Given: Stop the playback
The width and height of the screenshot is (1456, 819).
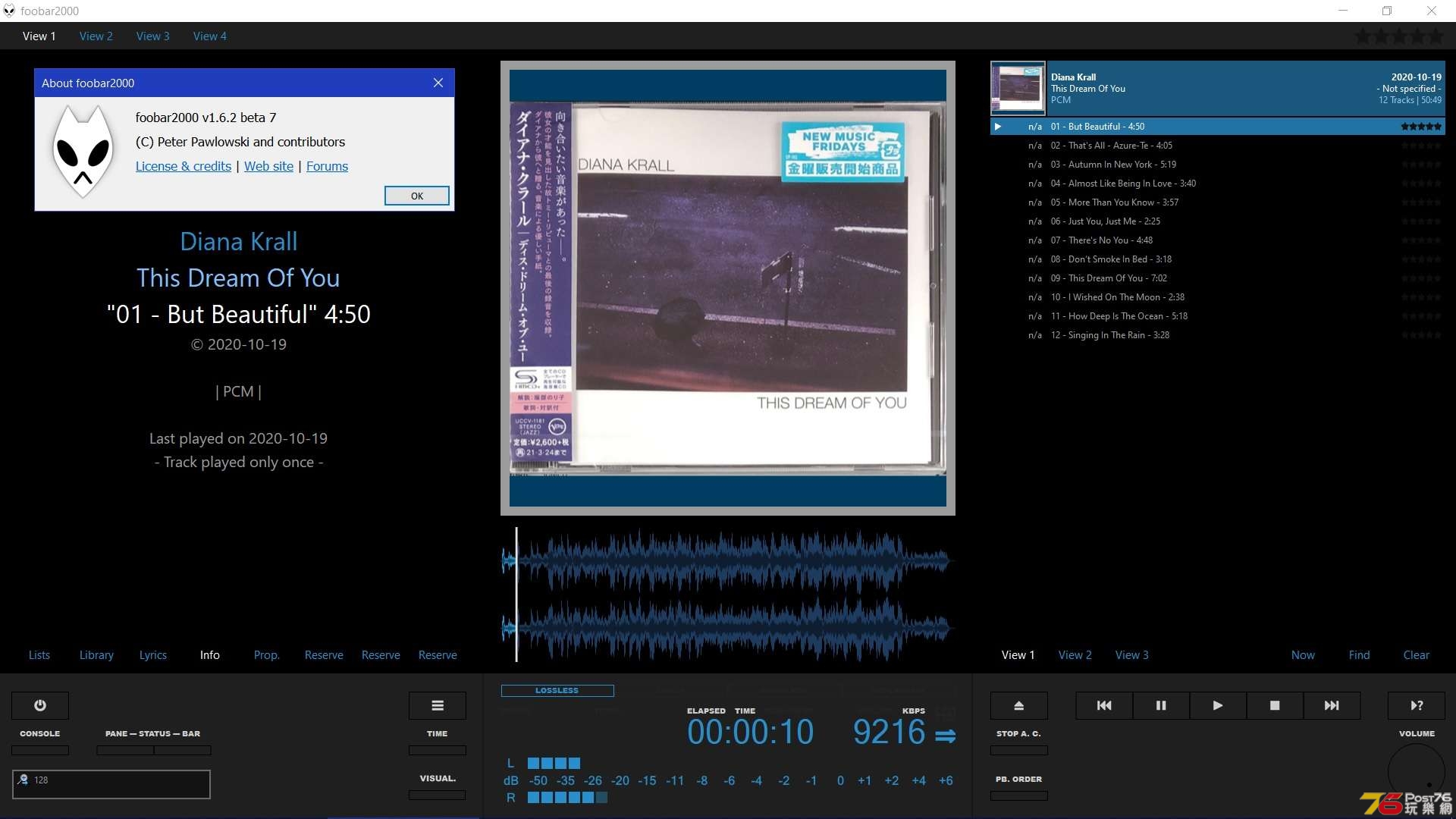Looking at the screenshot, I should tap(1275, 705).
